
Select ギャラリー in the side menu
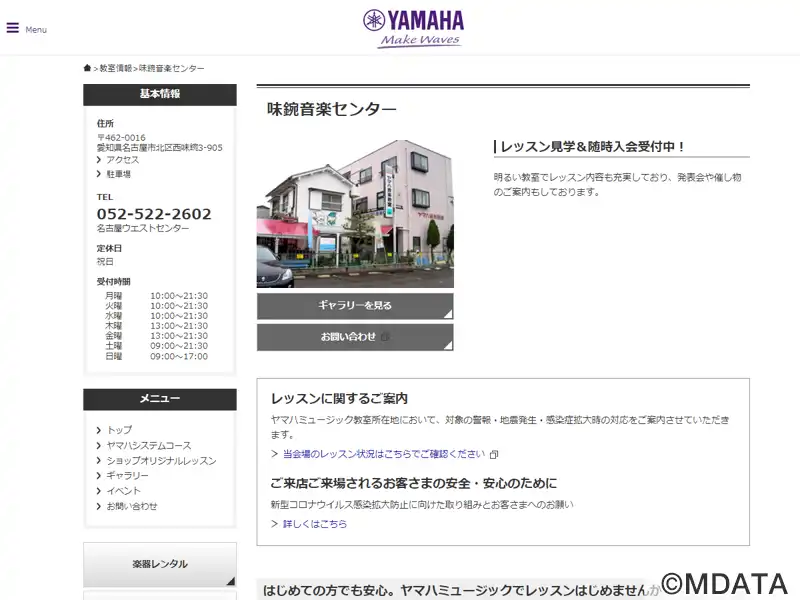pyautogui.click(x=128, y=476)
